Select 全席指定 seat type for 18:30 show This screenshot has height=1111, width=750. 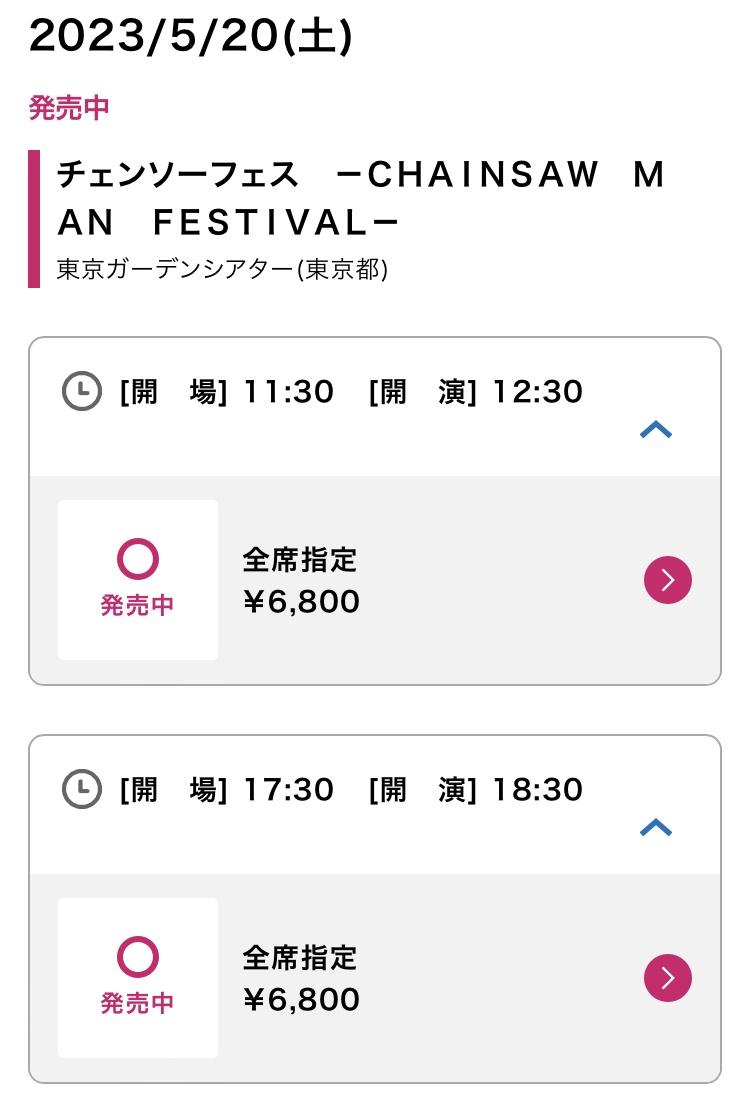tap(299, 958)
